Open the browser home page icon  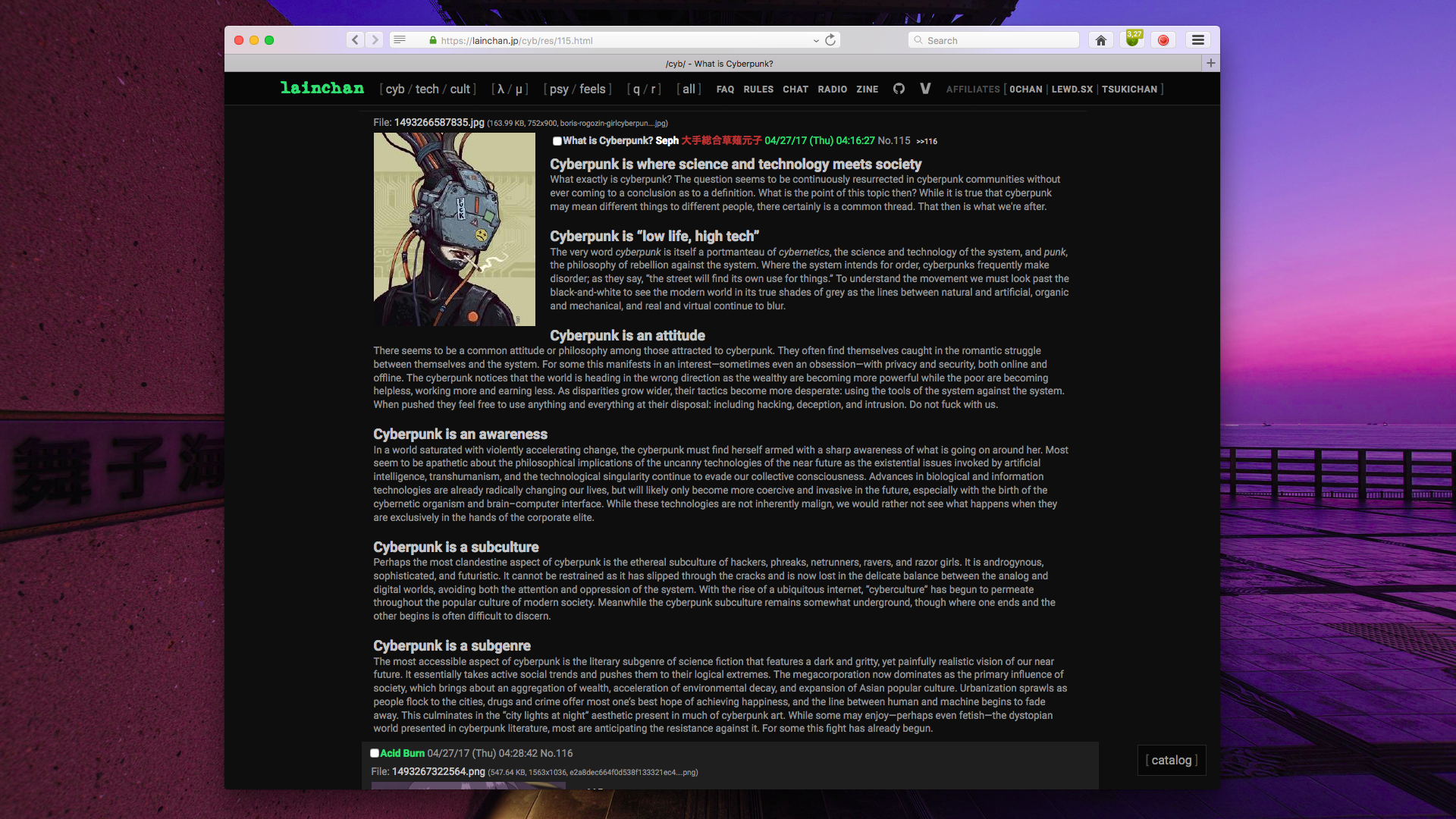point(1100,40)
